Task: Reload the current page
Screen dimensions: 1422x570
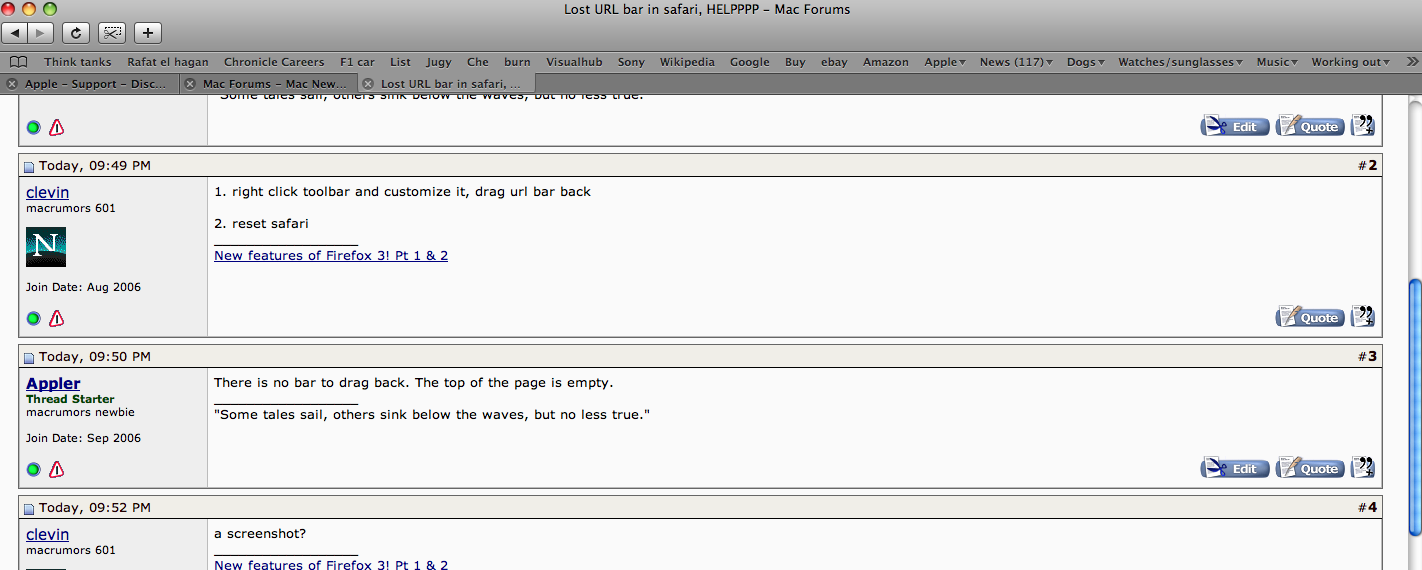Action: tap(76, 33)
